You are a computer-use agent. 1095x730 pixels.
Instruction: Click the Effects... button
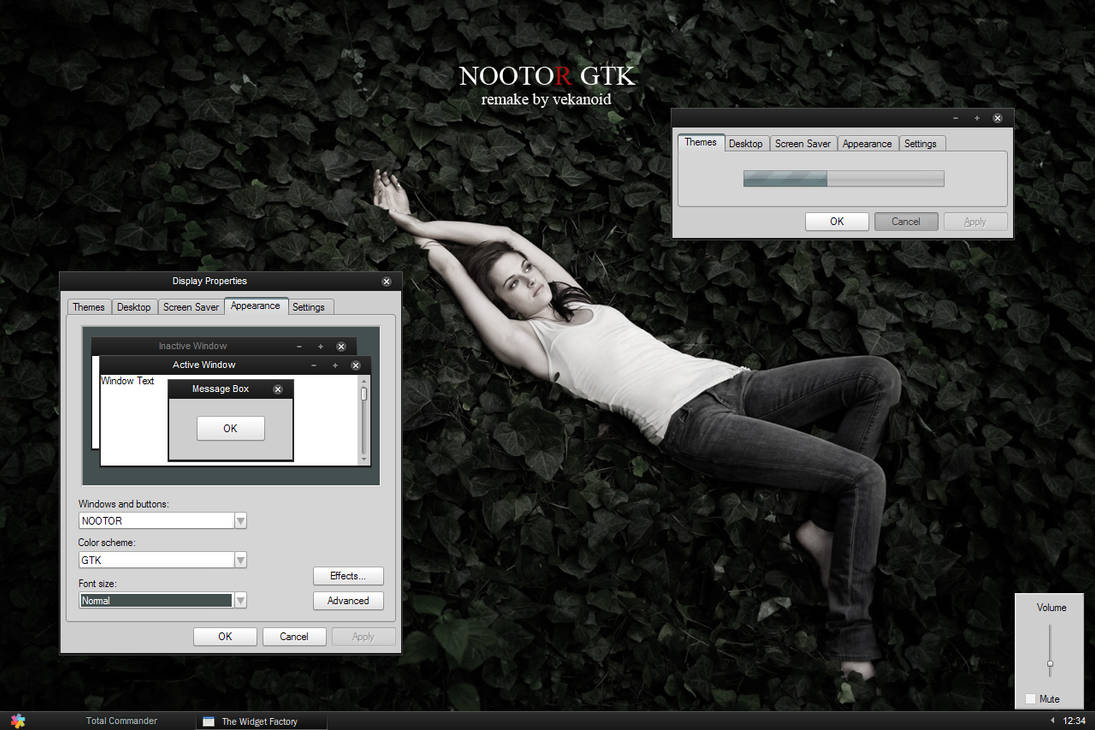click(x=348, y=576)
